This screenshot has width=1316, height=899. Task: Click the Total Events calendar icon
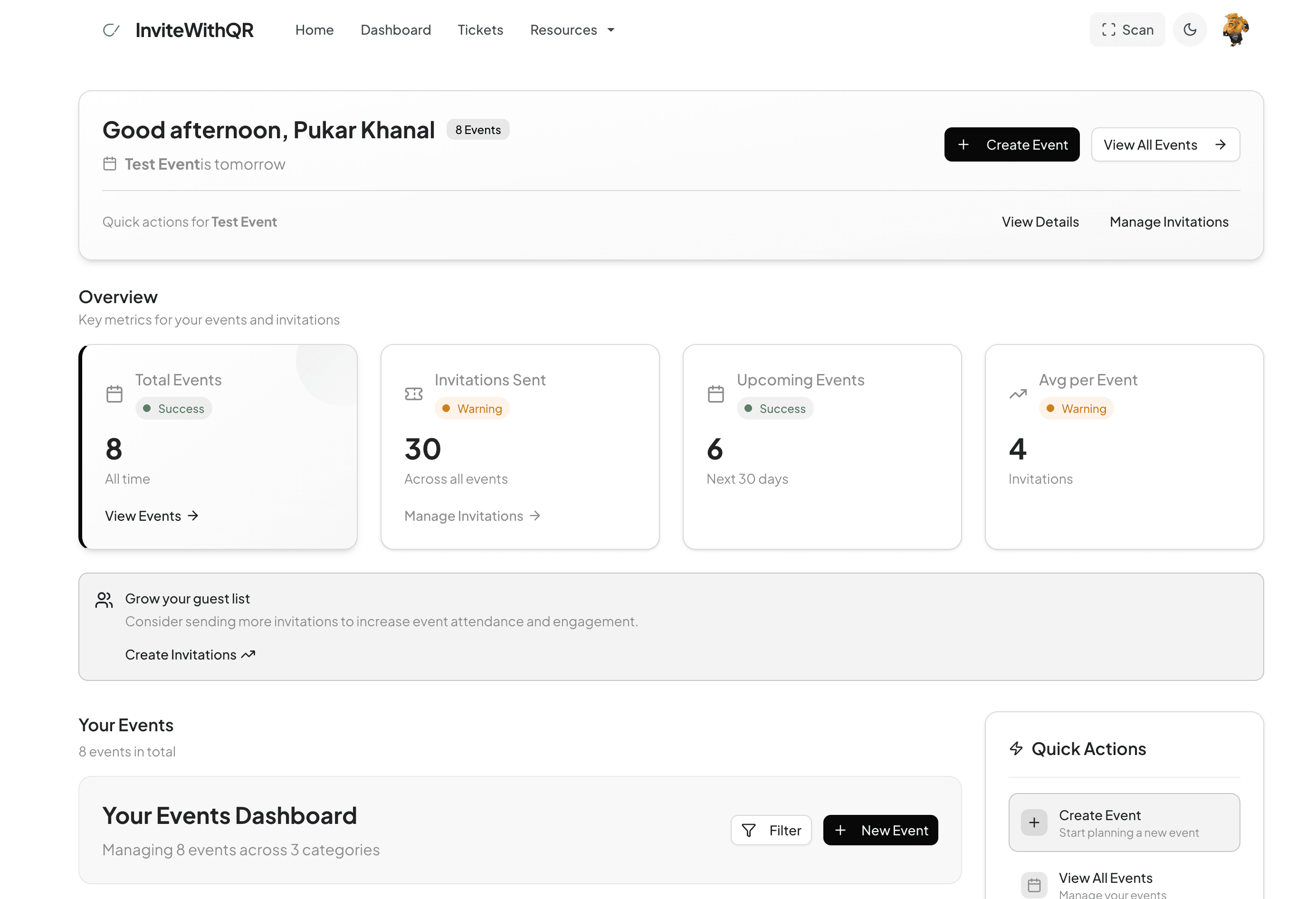pos(114,394)
